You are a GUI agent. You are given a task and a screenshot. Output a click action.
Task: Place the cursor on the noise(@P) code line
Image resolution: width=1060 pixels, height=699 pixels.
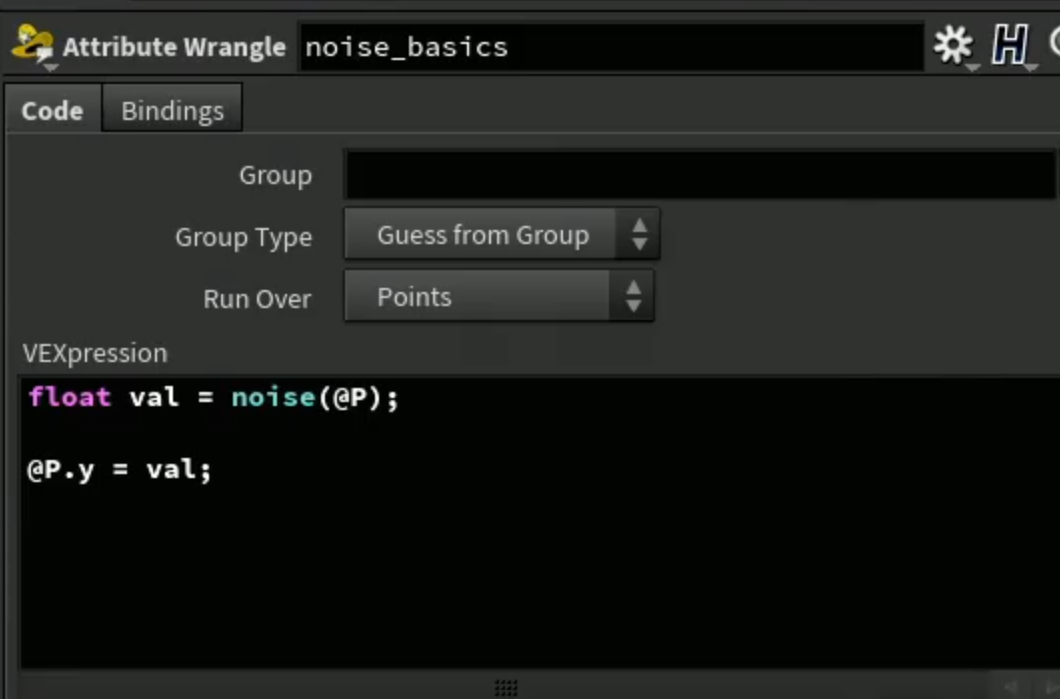pyautogui.click(x=214, y=397)
